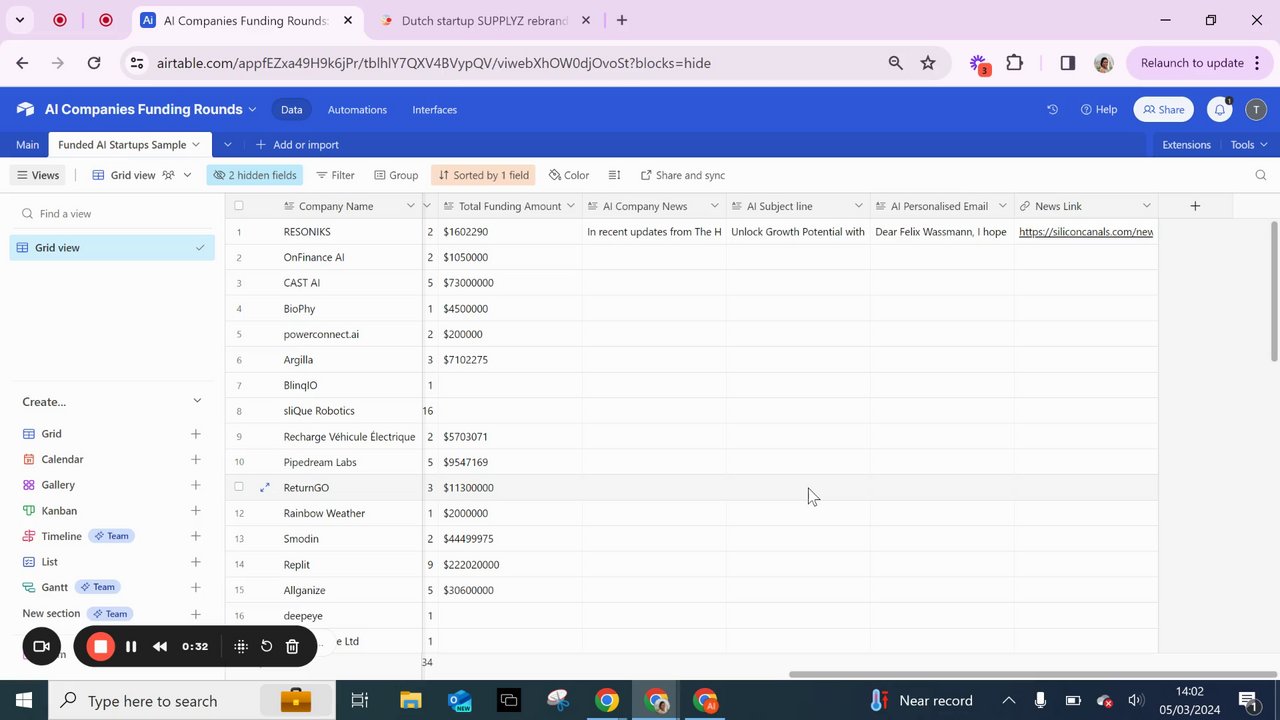Reload the Airtable page
Screen dimensions: 1280x720
(x=94, y=63)
